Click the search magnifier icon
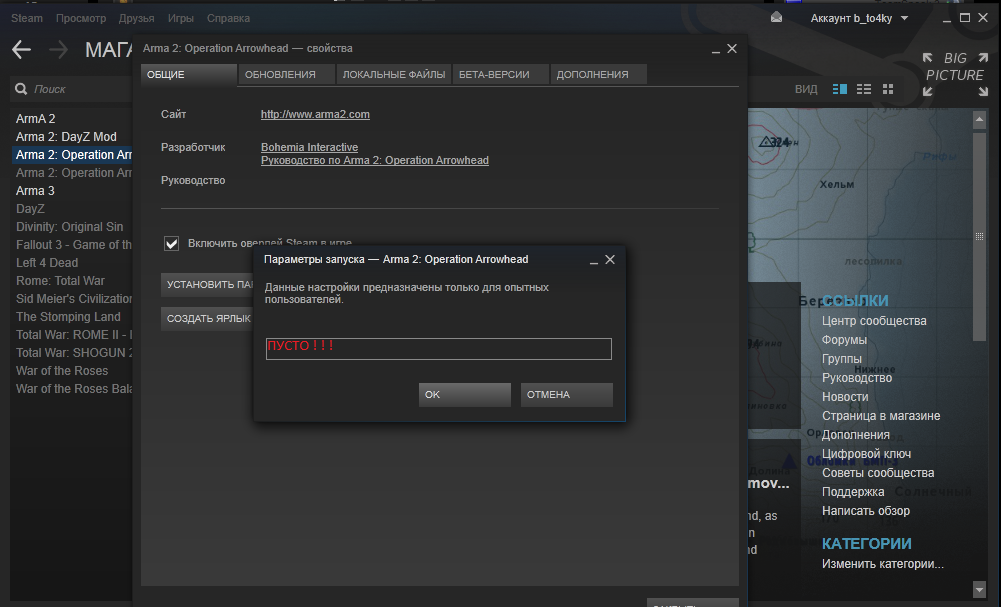 tap(21, 89)
